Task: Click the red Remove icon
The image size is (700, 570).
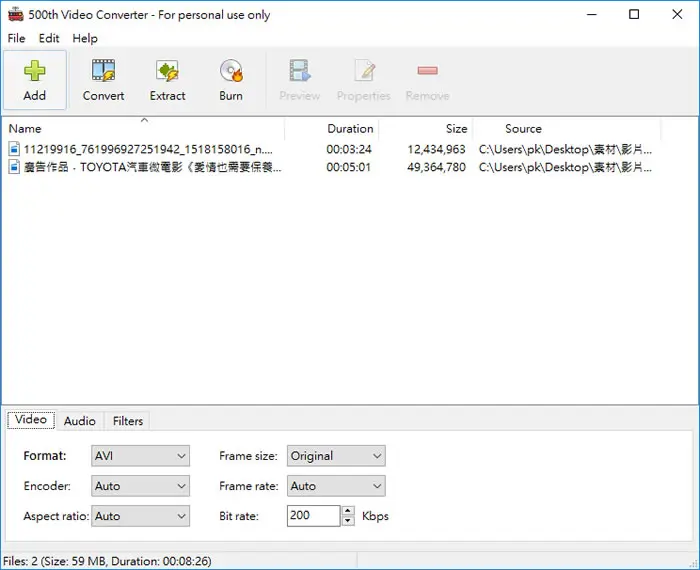Action: point(427,70)
